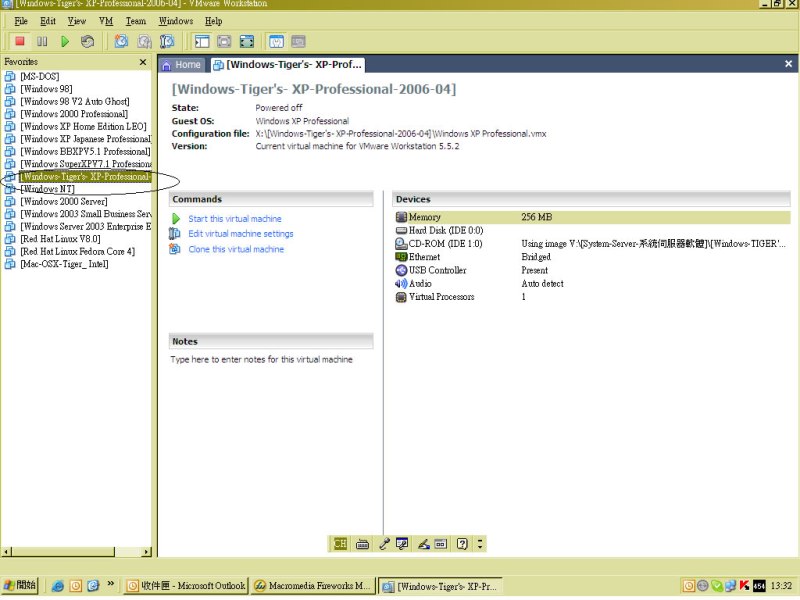This screenshot has width=800, height=600.
Task: Open the Help menu
Action: pyautogui.click(x=213, y=21)
